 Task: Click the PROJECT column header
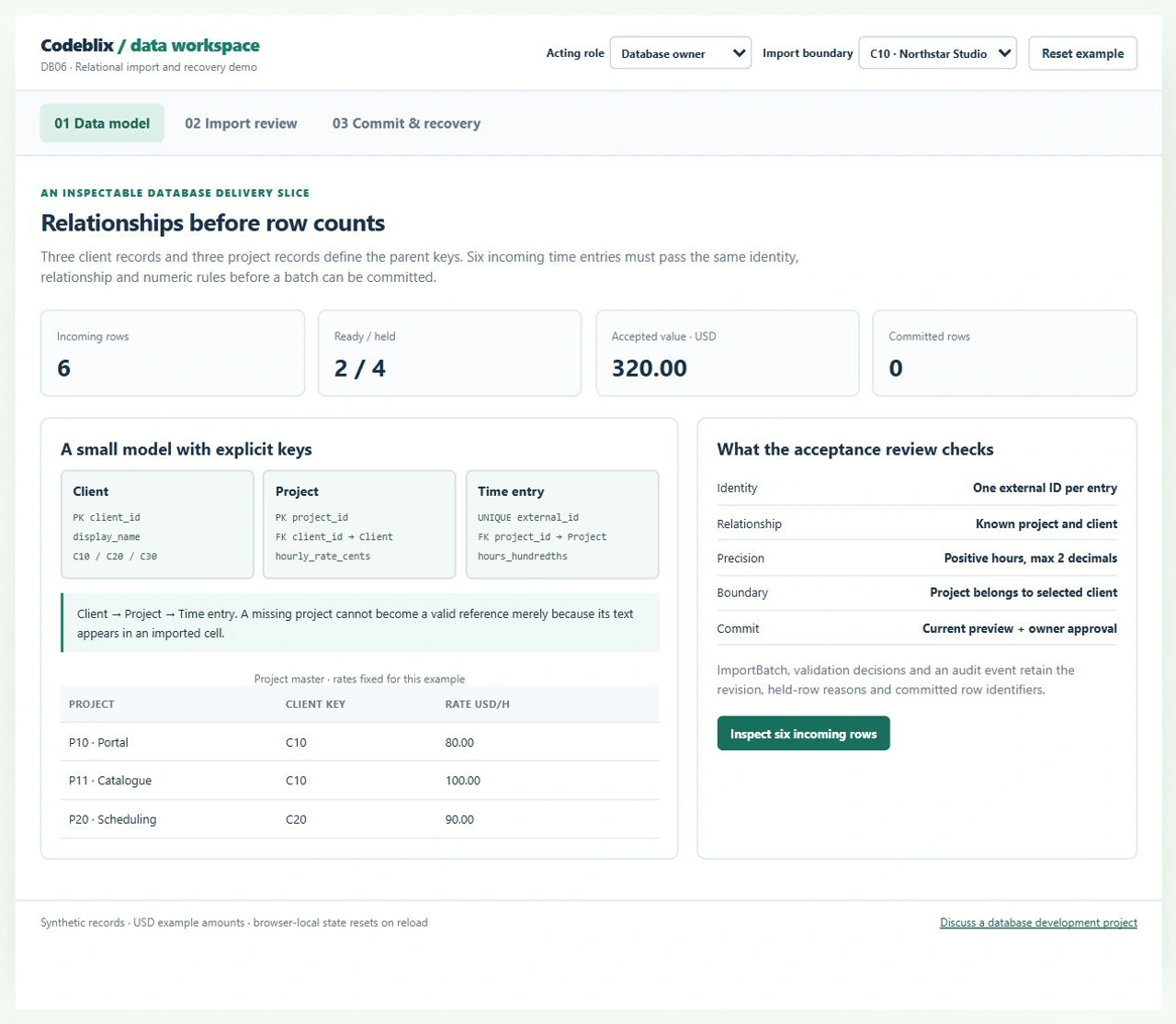tap(92, 704)
